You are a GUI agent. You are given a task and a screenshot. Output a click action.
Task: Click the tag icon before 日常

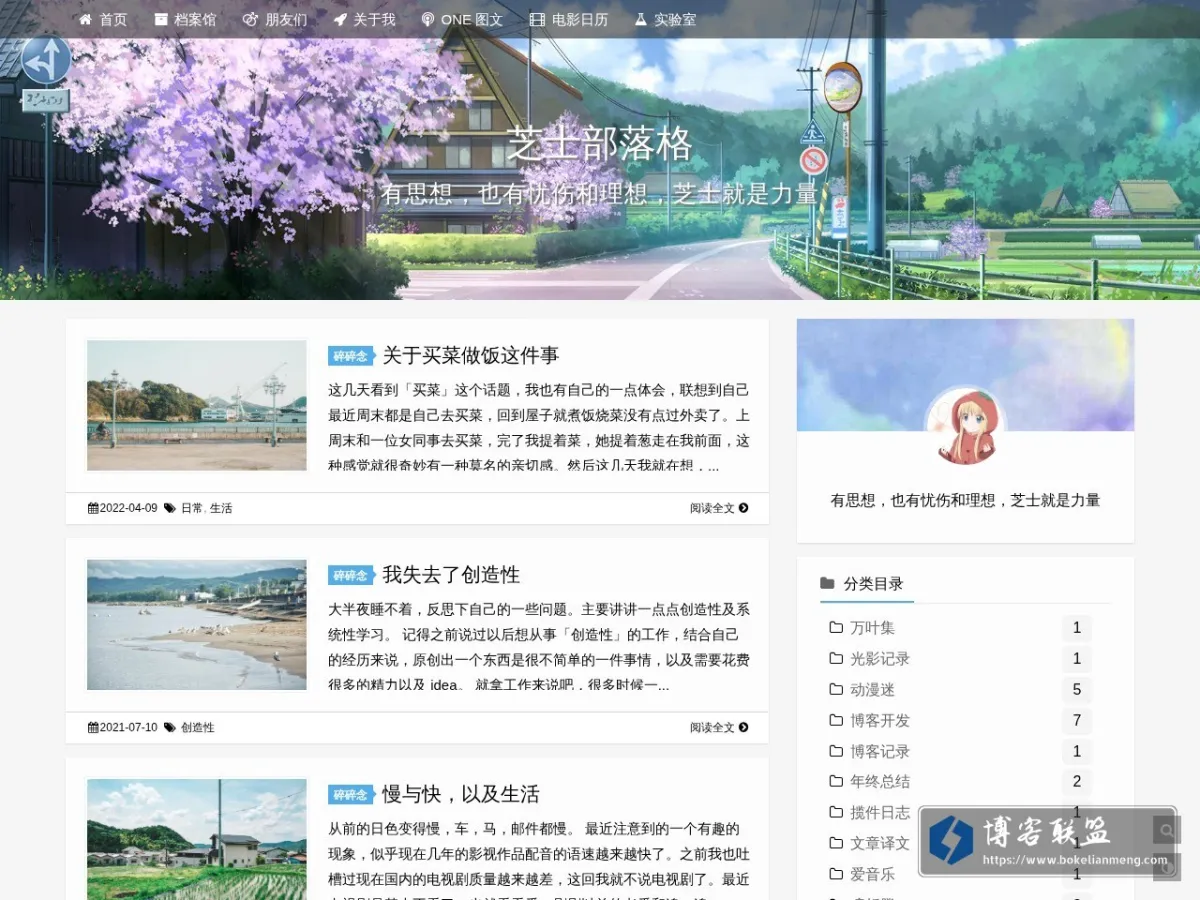click(x=170, y=508)
